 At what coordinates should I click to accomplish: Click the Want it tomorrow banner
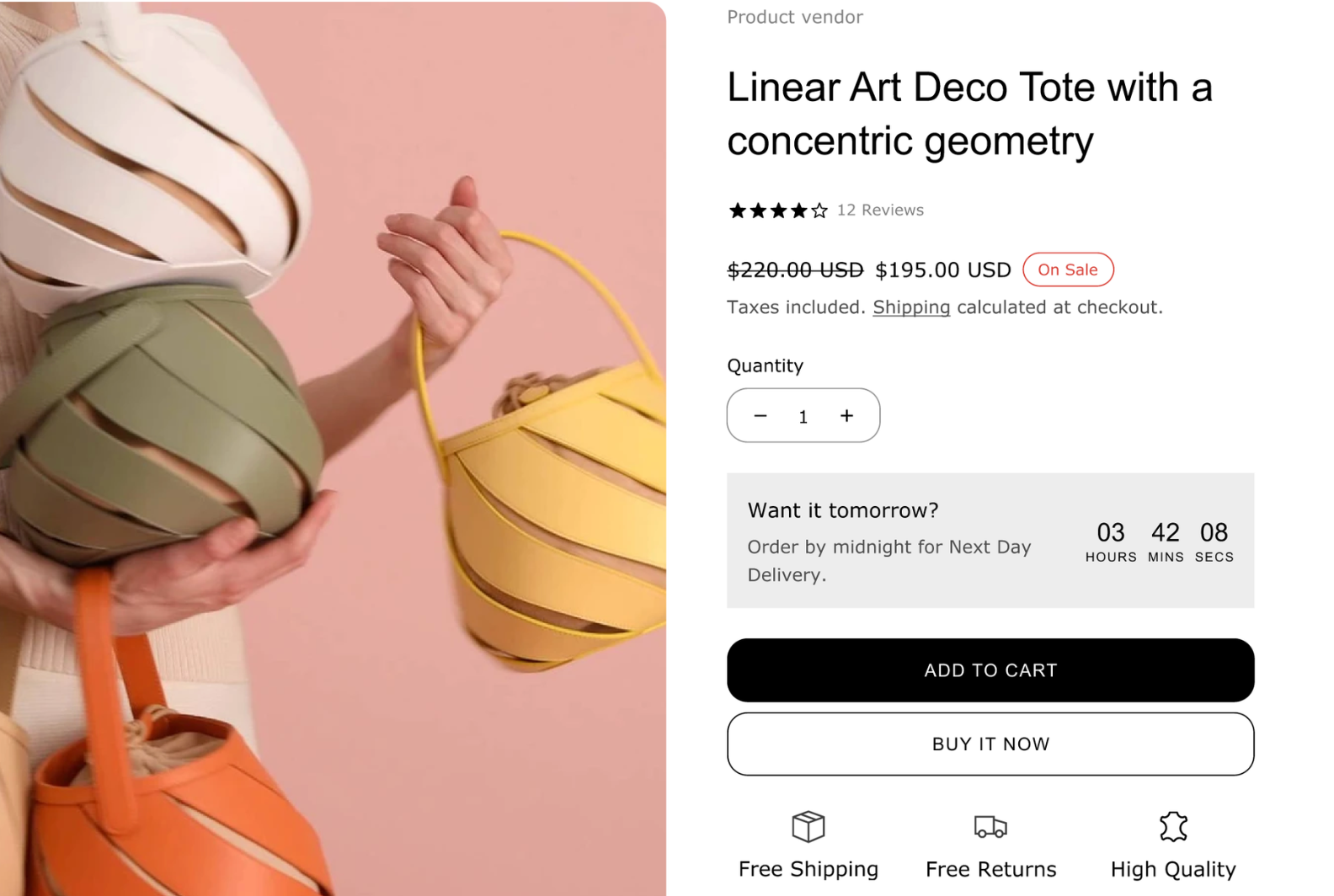pos(990,541)
